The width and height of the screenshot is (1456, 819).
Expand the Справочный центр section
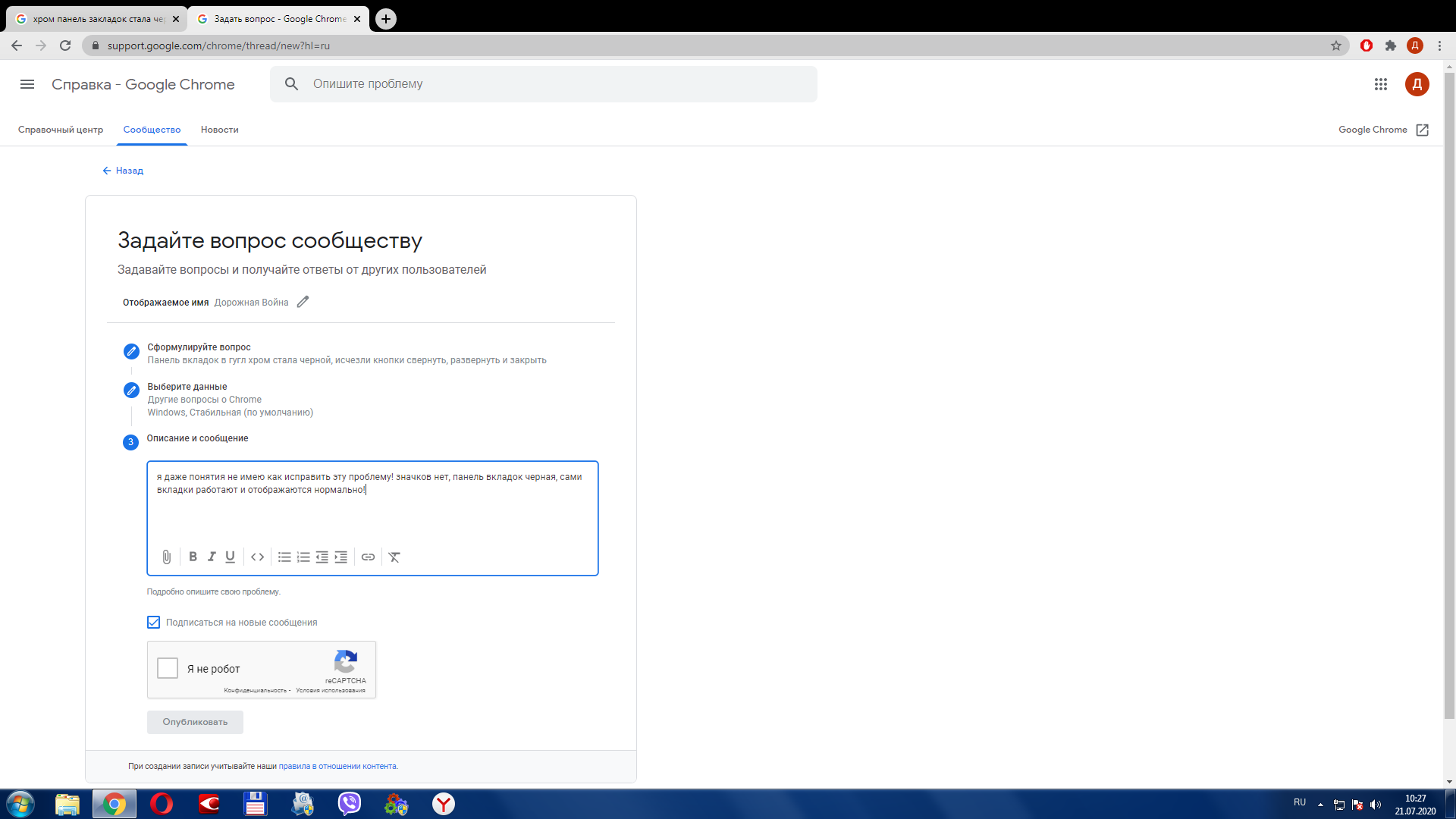(63, 129)
